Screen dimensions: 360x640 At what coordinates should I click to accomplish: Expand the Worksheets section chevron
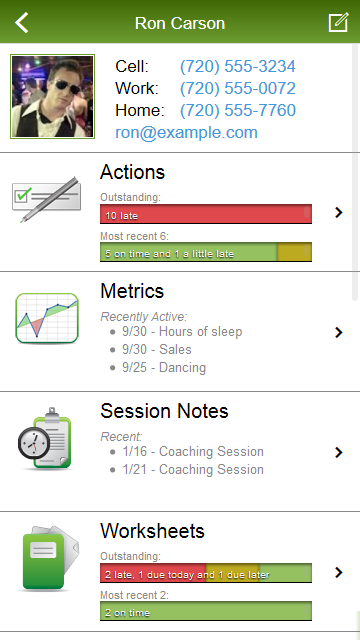[x=338, y=572]
